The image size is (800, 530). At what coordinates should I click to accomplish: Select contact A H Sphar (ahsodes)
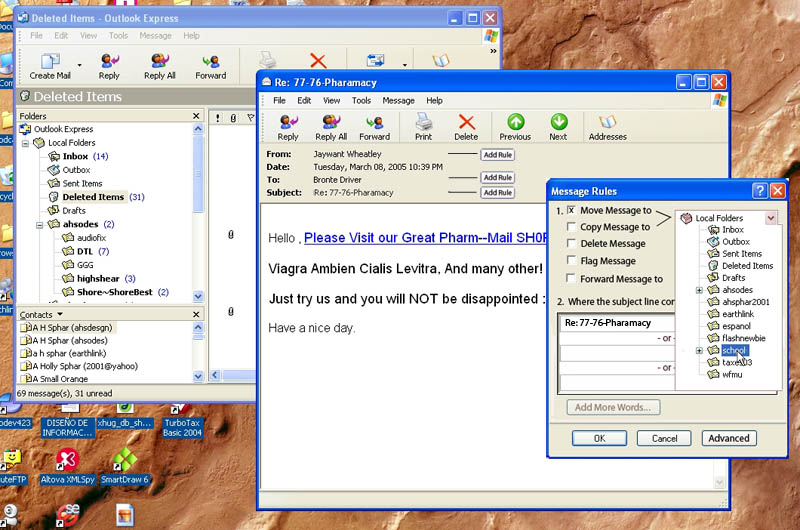(x=64, y=340)
